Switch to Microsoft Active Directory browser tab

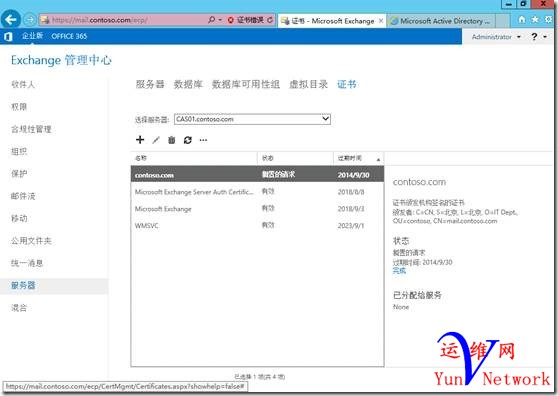[x=442, y=21]
